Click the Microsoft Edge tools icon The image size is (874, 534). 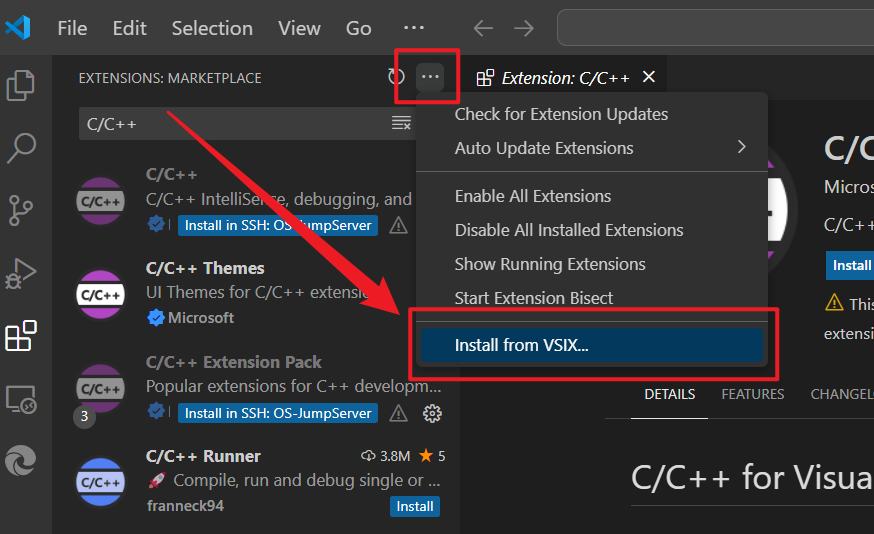pos(21,461)
